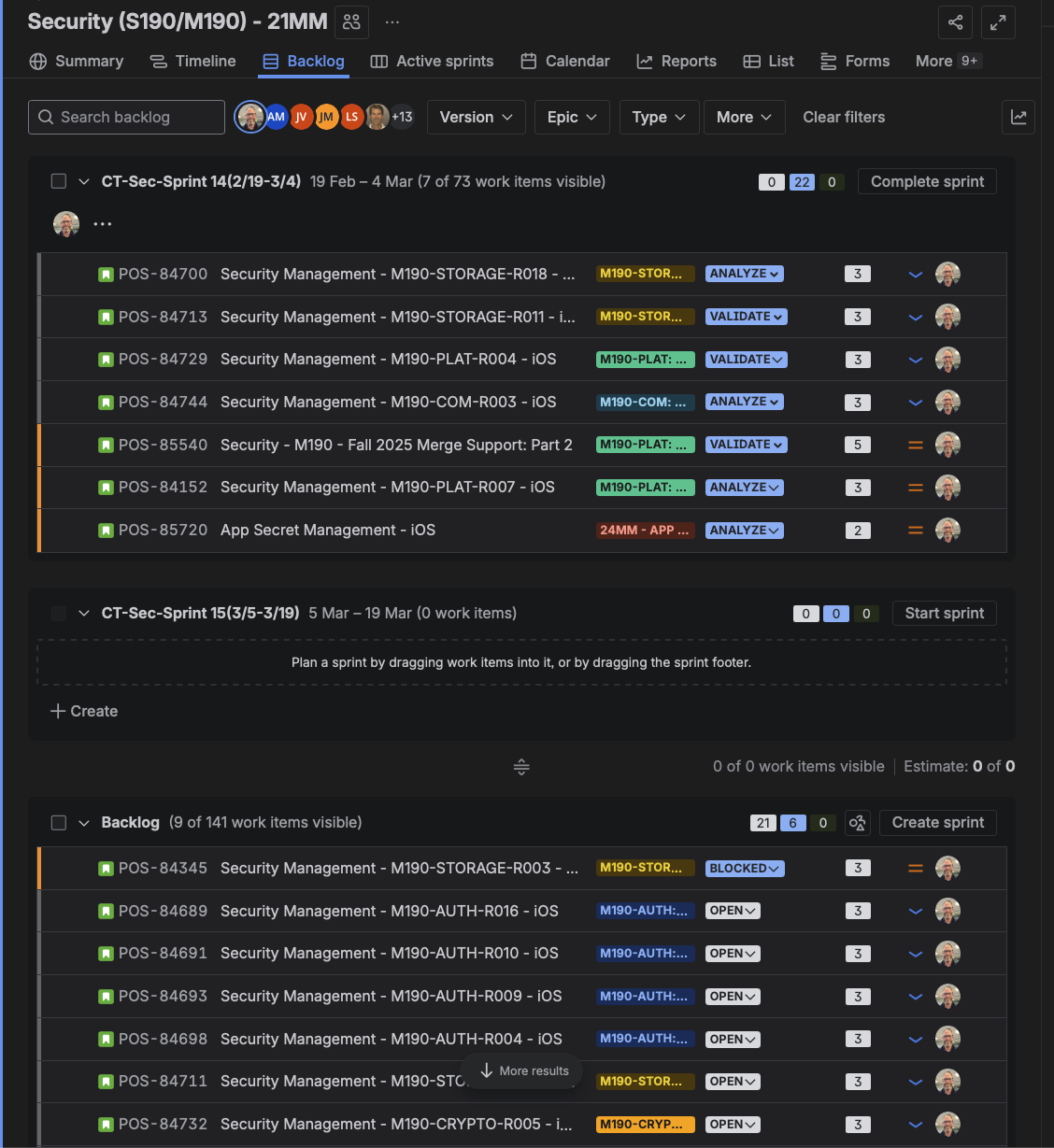Check the Backlog section checkbox
This screenshot has height=1148, width=1054.
[x=59, y=823]
